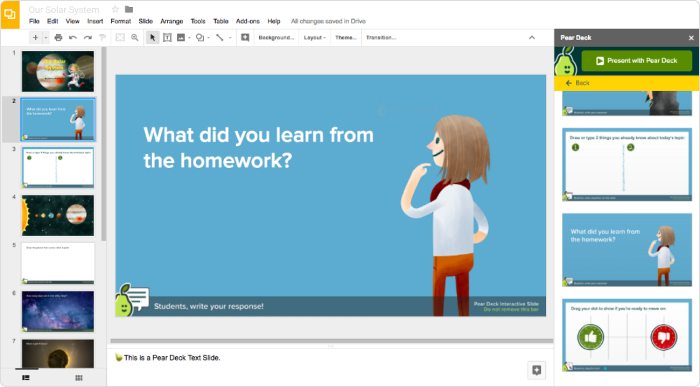Click the slide filmstrip scrollbar
The image size is (700, 387).
104,144
